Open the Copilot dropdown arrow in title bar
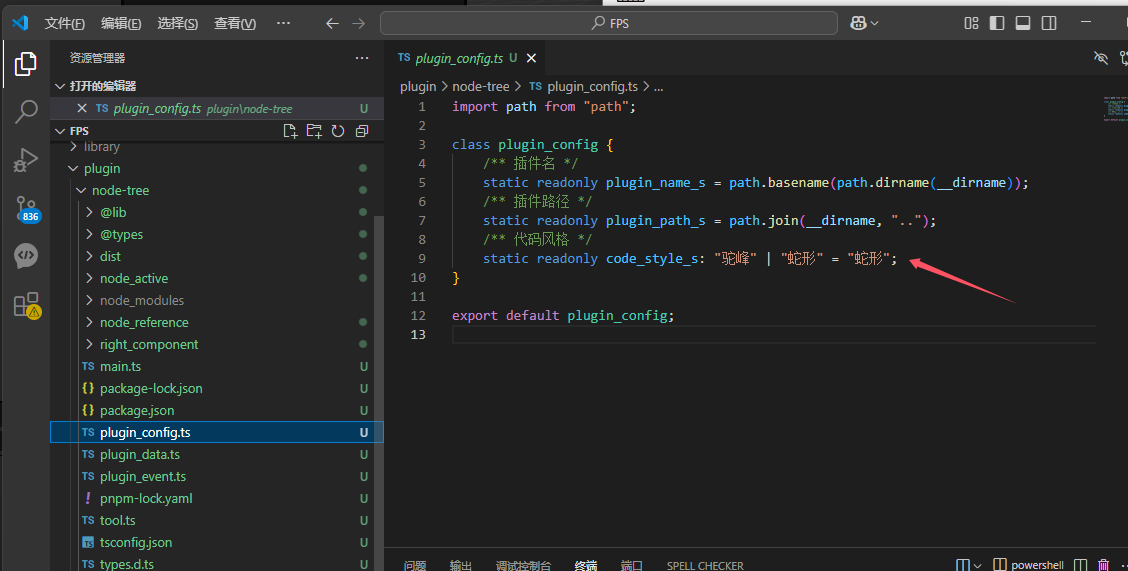The height and width of the screenshot is (571, 1128). [x=875, y=23]
